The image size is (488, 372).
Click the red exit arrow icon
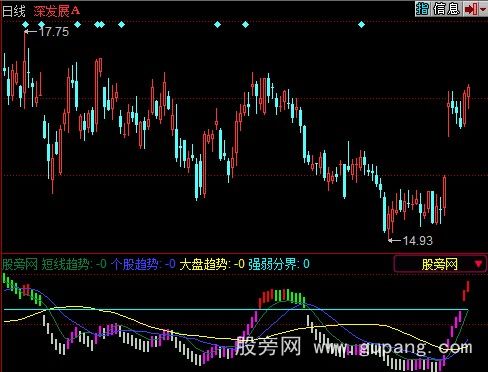(471, 9)
